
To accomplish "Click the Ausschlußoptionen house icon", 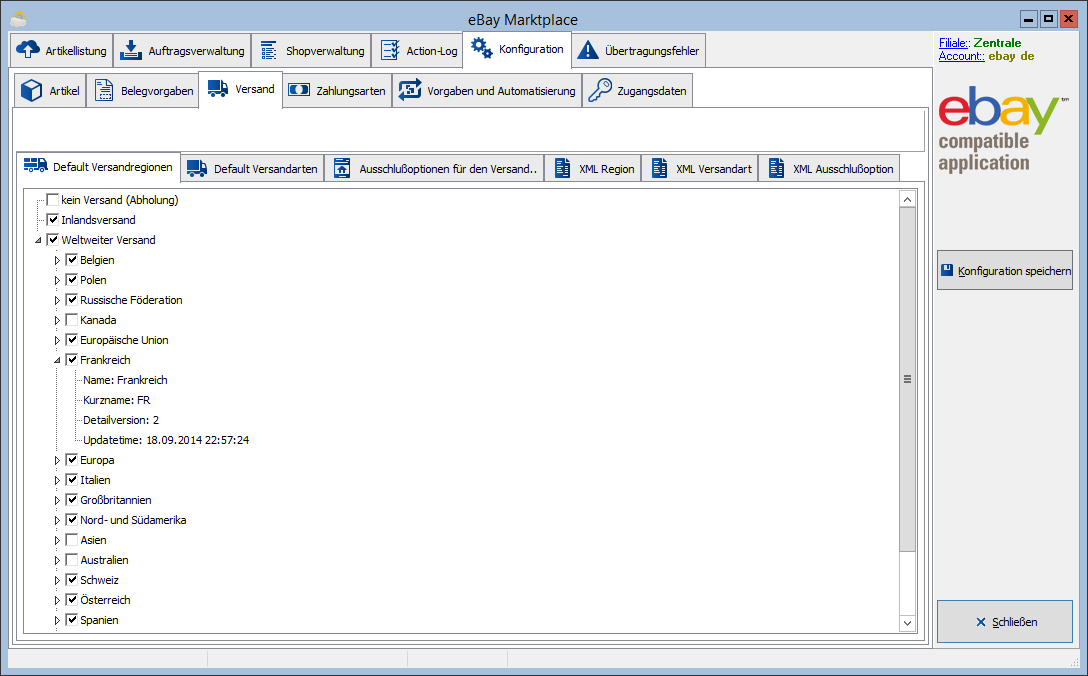I will coord(342,169).
